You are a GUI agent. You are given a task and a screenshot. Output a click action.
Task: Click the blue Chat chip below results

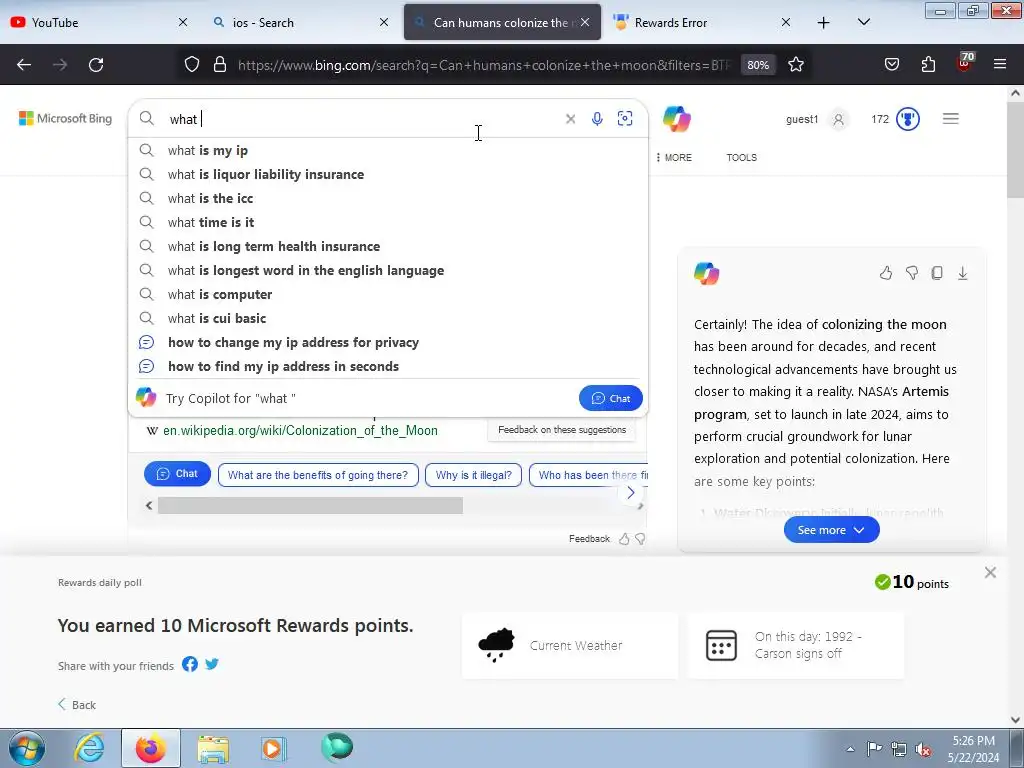tap(177, 473)
